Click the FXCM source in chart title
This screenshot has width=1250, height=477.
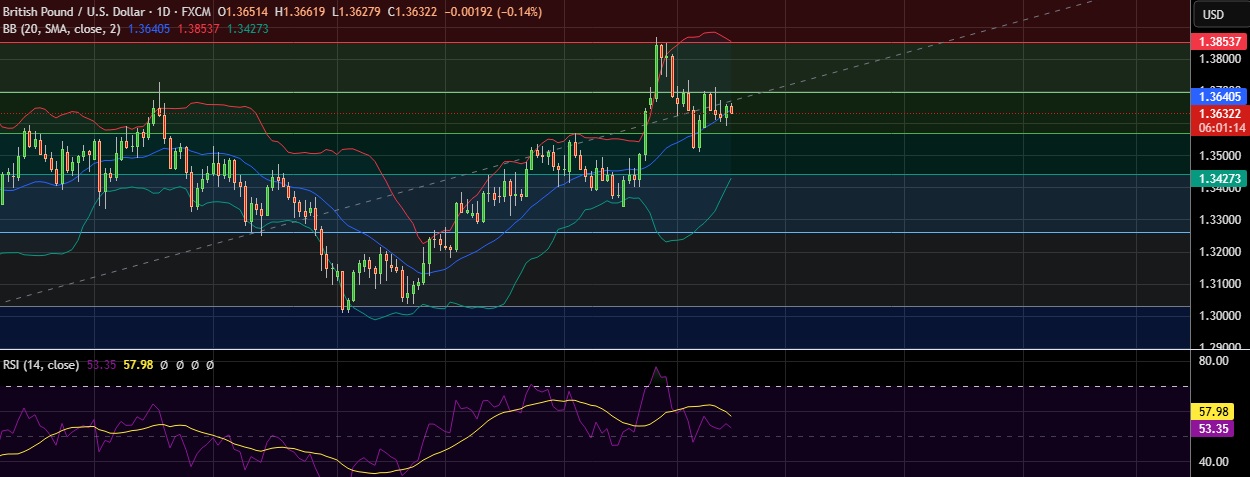pyautogui.click(x=197, y=14)
